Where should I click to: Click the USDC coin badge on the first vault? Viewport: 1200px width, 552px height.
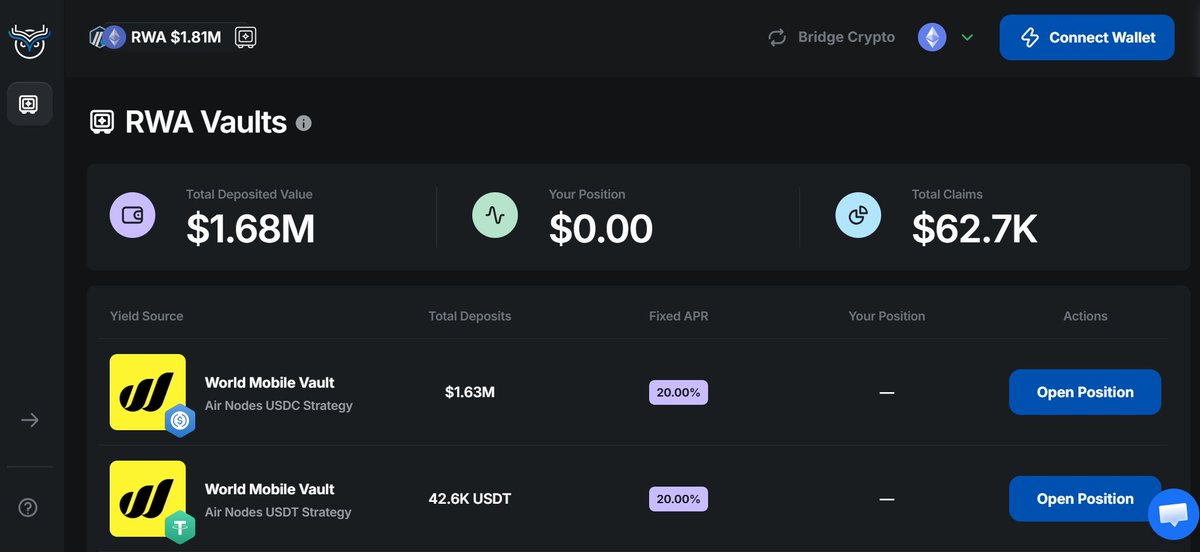pyautogui.click(x=180, y=420)
